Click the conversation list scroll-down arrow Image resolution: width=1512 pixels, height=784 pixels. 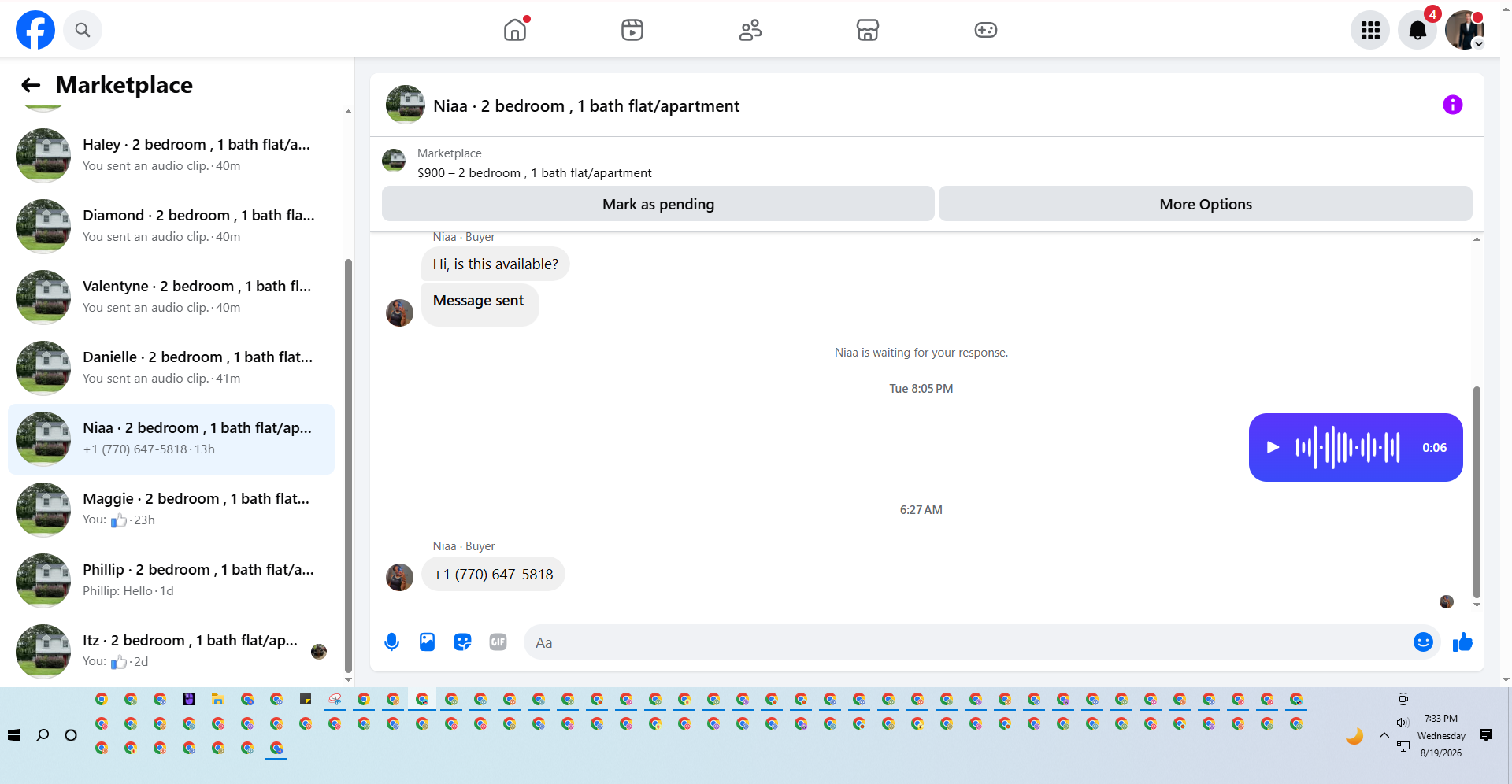[x=348, y=679]
